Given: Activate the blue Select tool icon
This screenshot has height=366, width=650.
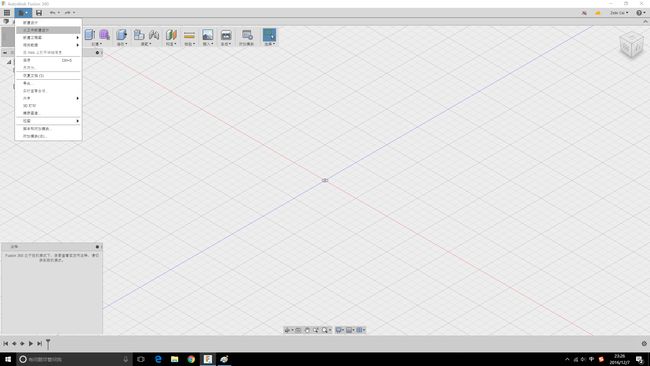Looking at the screenshot, I should point(269,35).
